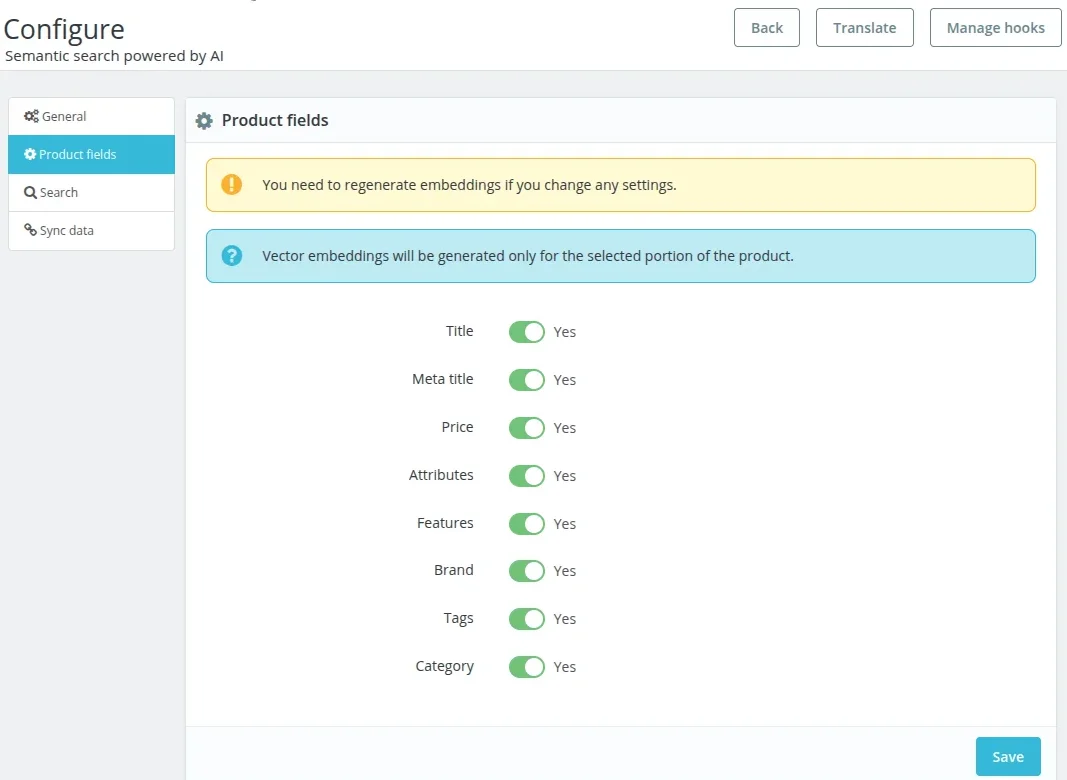Screen dimensions: 1067x780
Task: Click the magnifier icon next to Search
Action: (x=31, y=192)
